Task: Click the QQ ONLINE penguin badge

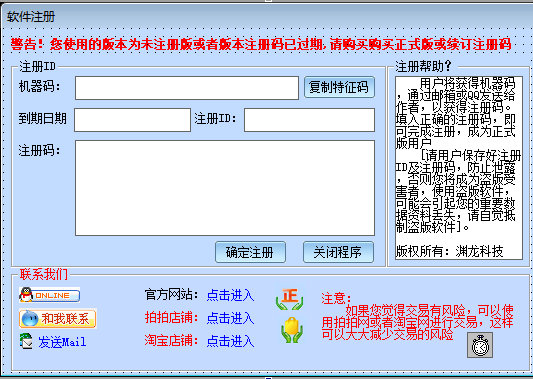Action: (50, 295)
